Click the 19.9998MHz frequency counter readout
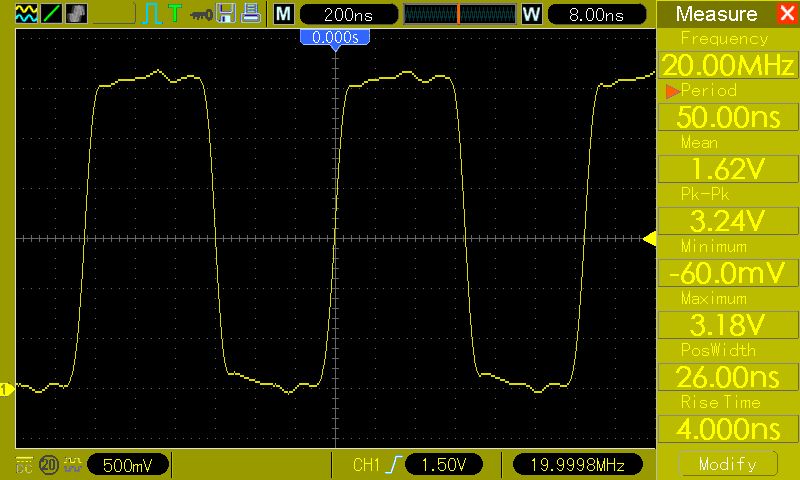The width and height of the screenshot is (800, 480). pyautogui.click(x=578, y=465)
